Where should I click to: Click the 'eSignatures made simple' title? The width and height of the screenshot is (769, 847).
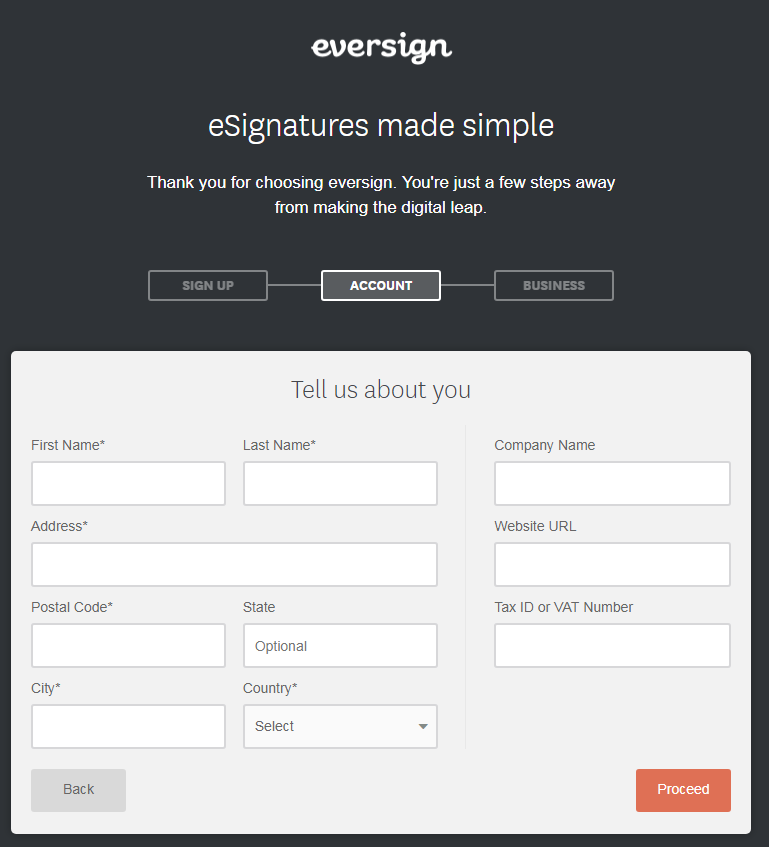(381, 126)
